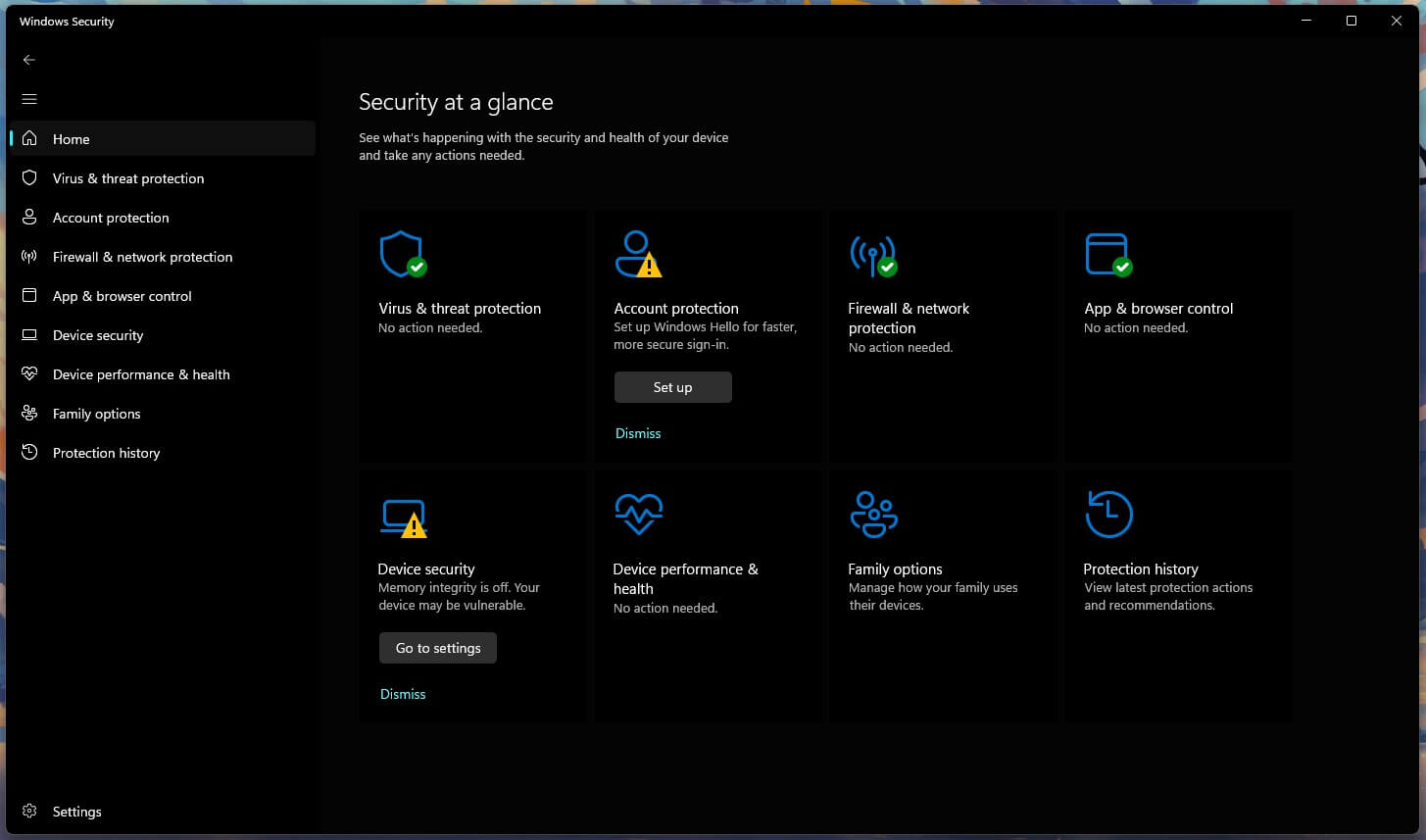Minimize the Windows Security window
The width and height of the screenshot is (1426, 840).
point(1306,21)
